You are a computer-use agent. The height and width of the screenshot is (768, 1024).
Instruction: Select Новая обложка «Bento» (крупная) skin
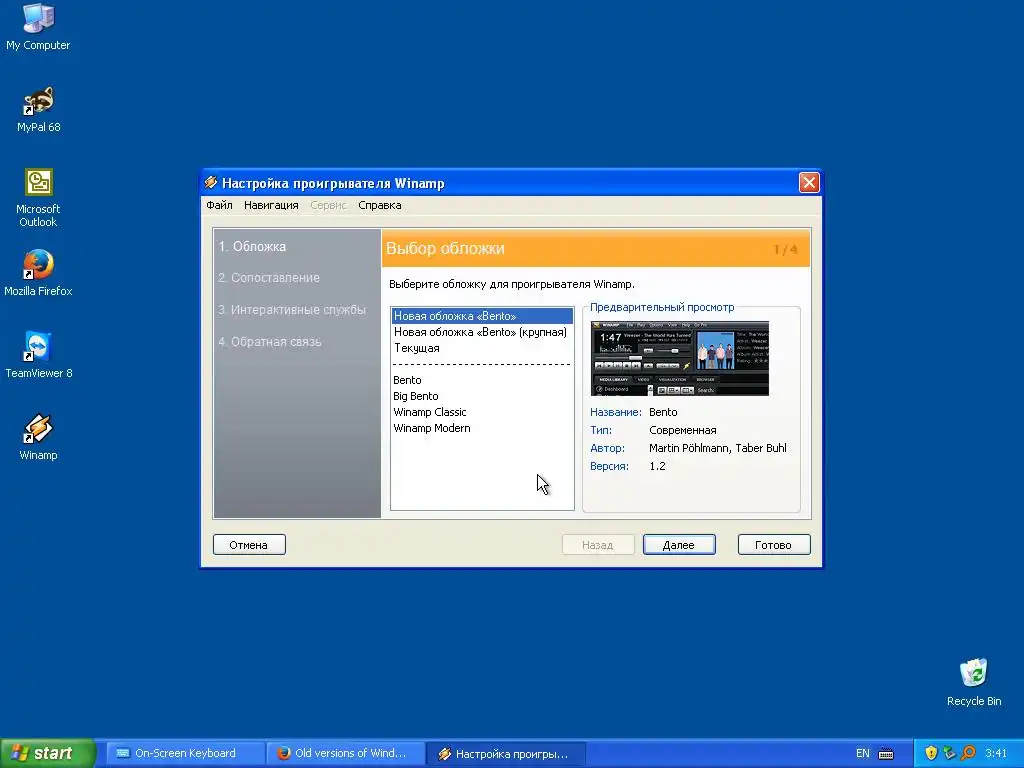pos(482,332)
